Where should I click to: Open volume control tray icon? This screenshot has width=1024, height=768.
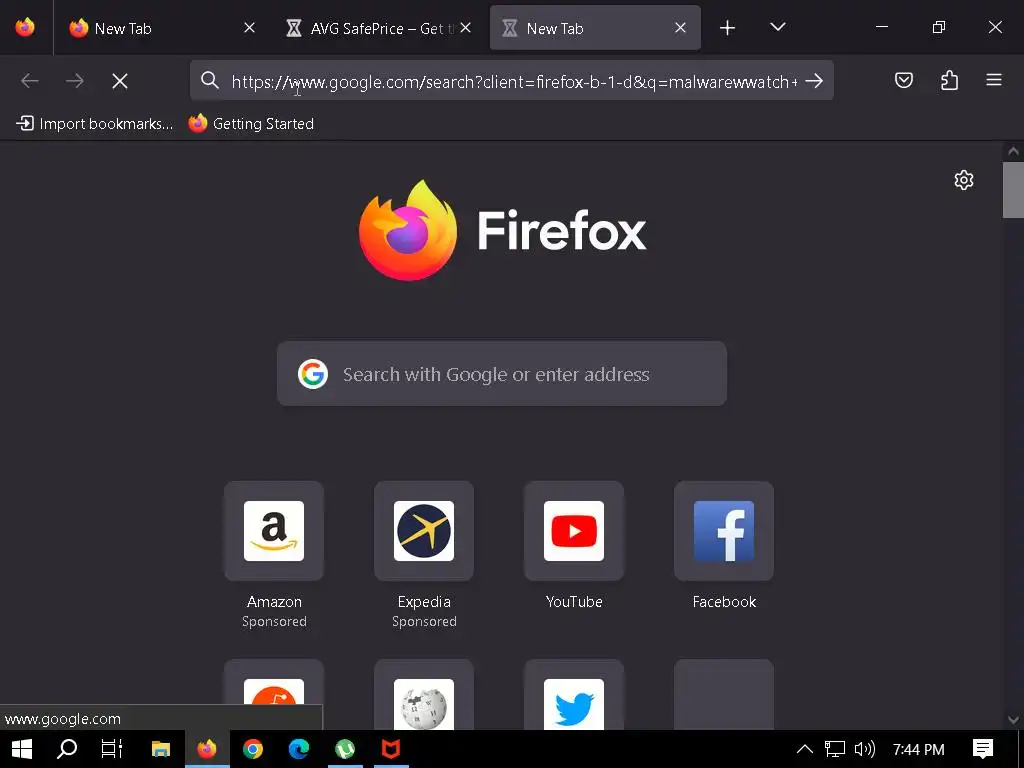[864, 749]
